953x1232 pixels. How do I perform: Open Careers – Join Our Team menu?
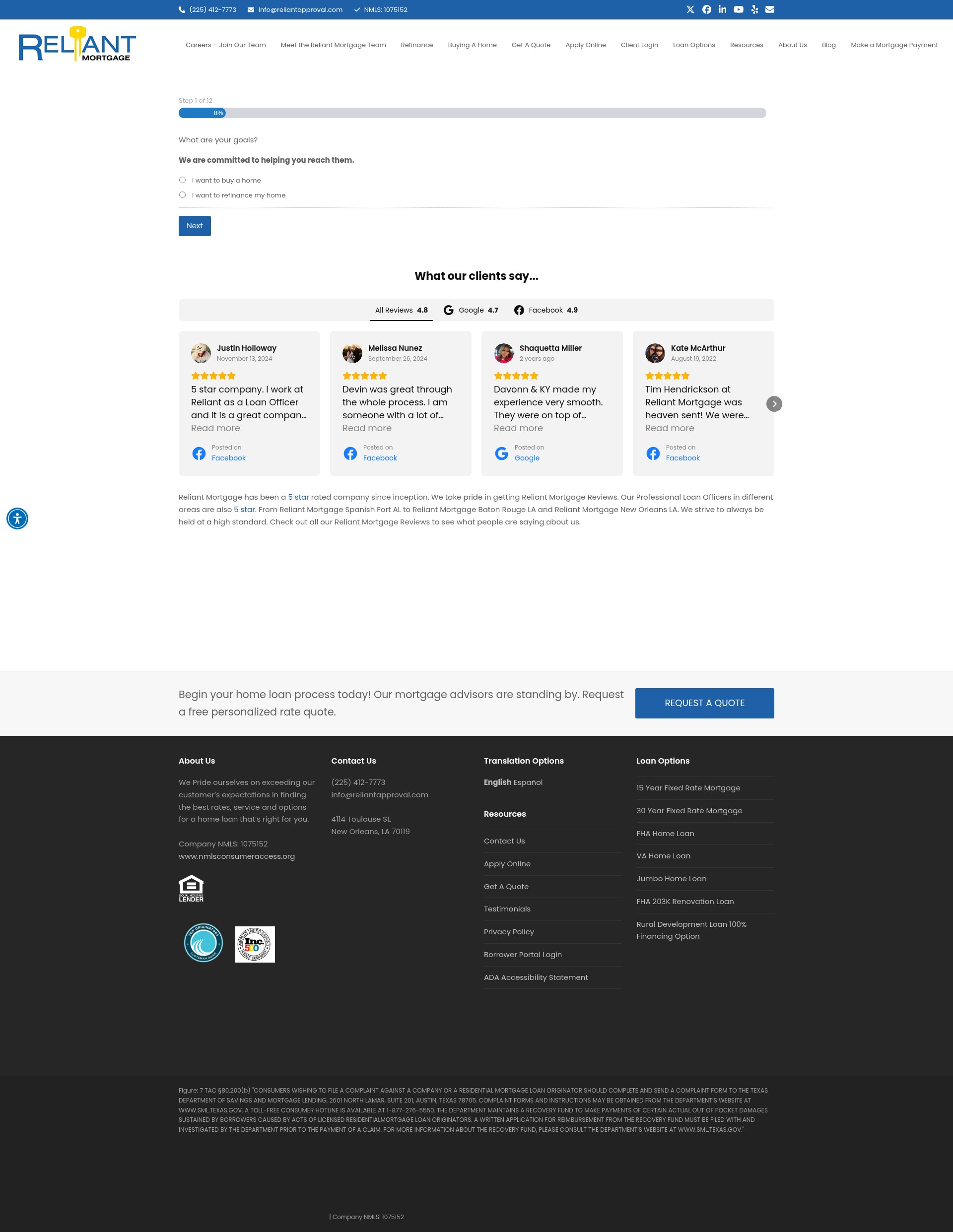226,45
